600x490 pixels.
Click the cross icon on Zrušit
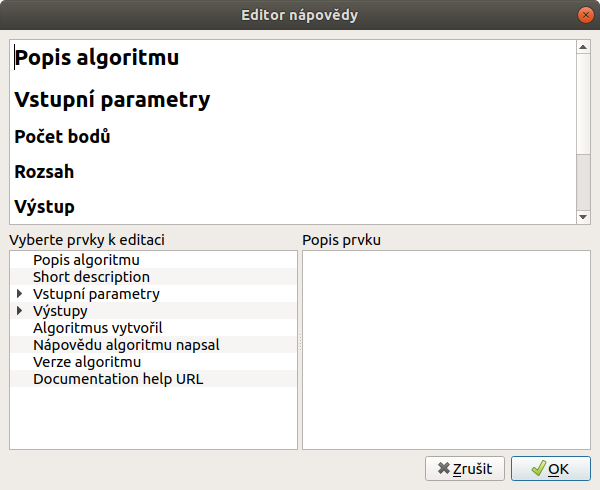coord(443,468)
